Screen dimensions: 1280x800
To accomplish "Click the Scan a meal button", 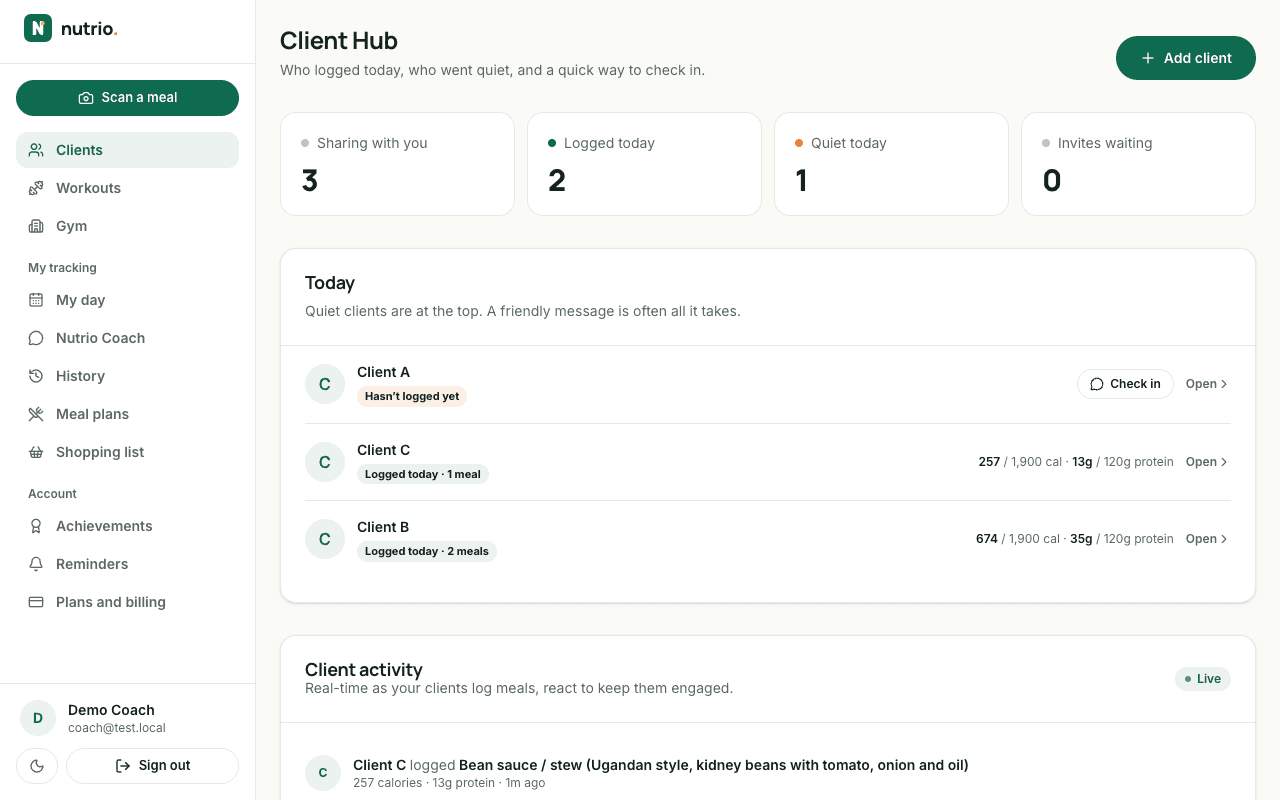I will pos(127,98).
